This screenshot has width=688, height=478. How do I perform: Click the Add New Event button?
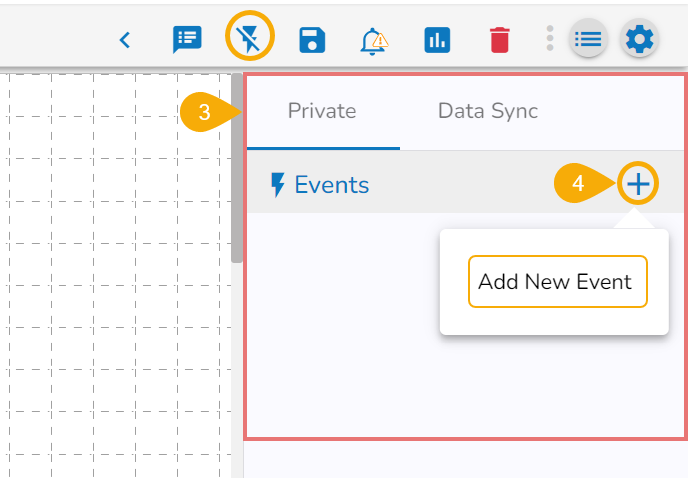click(555, 282)
